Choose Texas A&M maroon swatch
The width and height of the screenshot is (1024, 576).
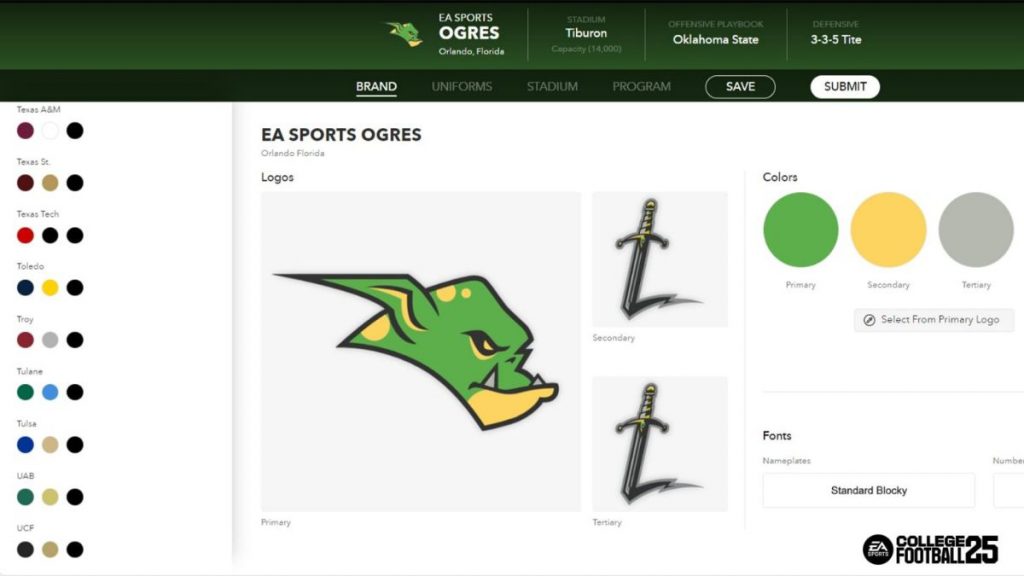click(25, 131)
